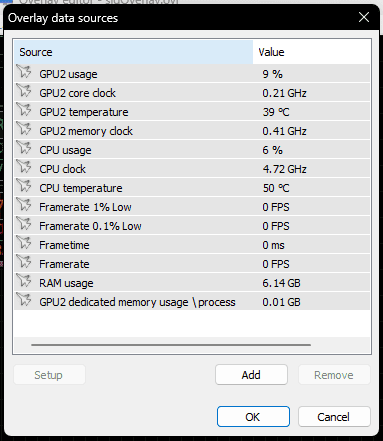383x441 pixels.
Task: Select the icon next to Framerate 1% Low
Action: click(24, 205)
